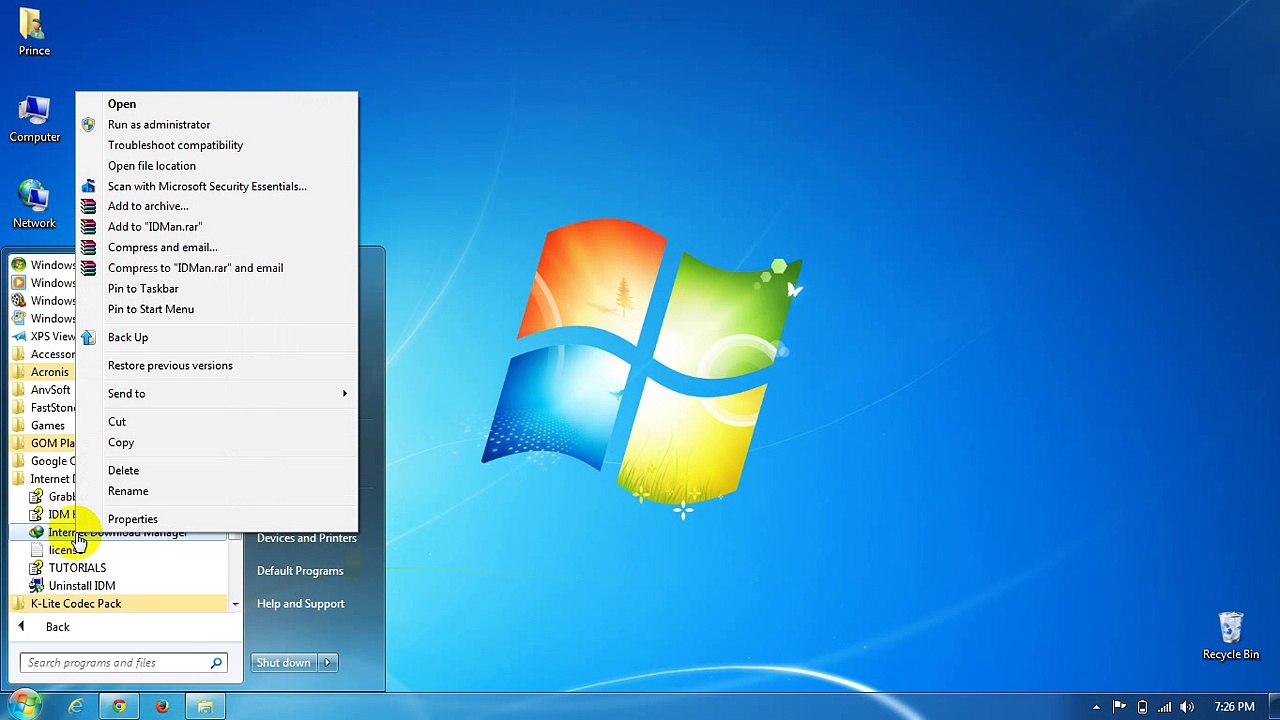Choose Scan with Microsoft Security Essentials
This screenshot has width=1280, height=720.
[x=216, y=186]
